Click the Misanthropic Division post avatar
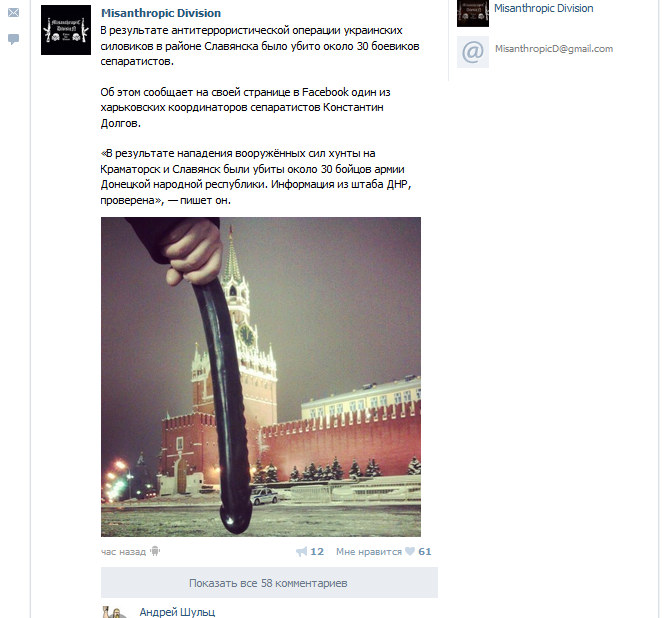This screenshot has height=618, width=672. tap(66, 30)
